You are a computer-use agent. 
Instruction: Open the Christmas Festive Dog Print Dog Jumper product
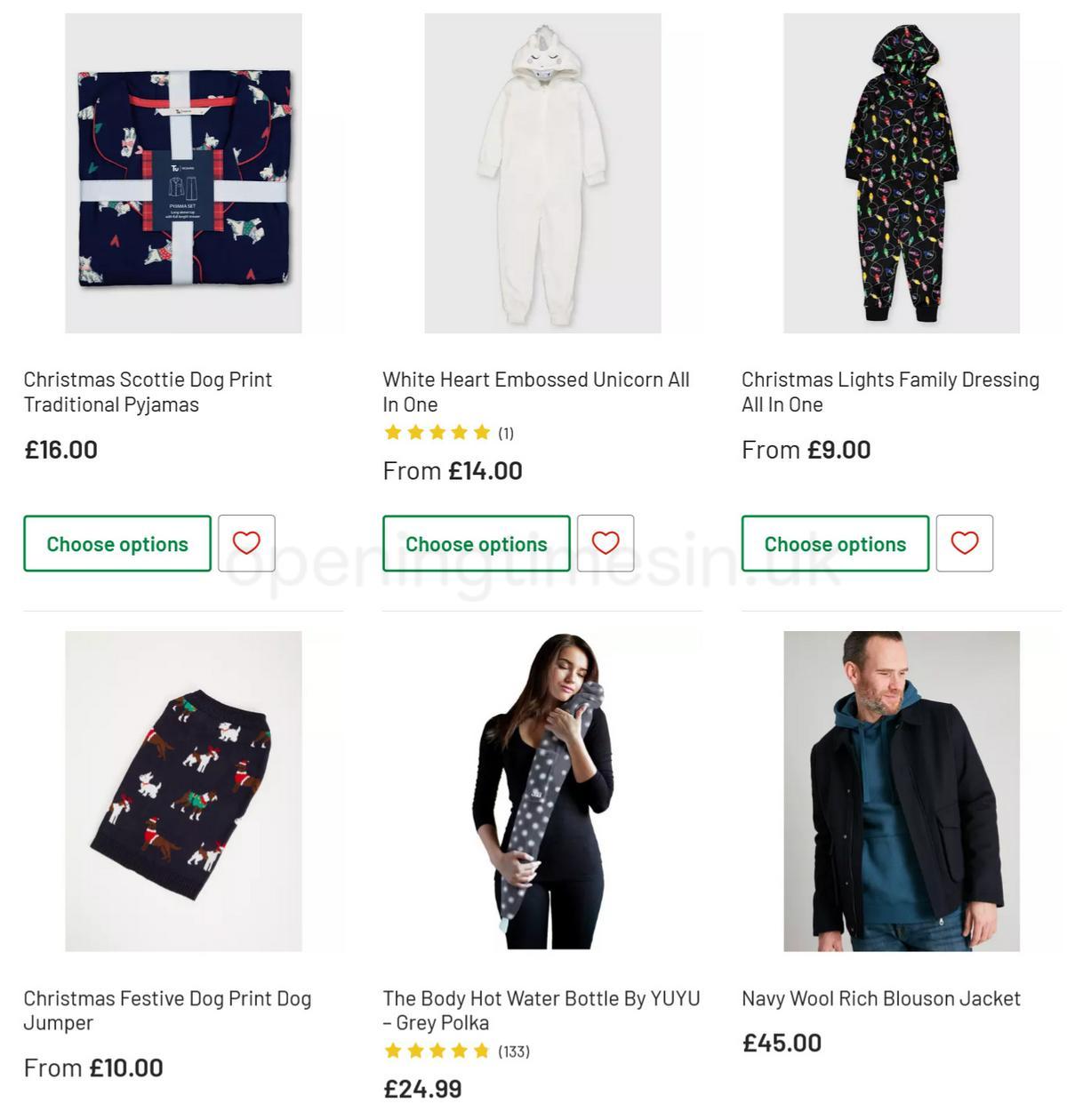[x=168, y=1011]
